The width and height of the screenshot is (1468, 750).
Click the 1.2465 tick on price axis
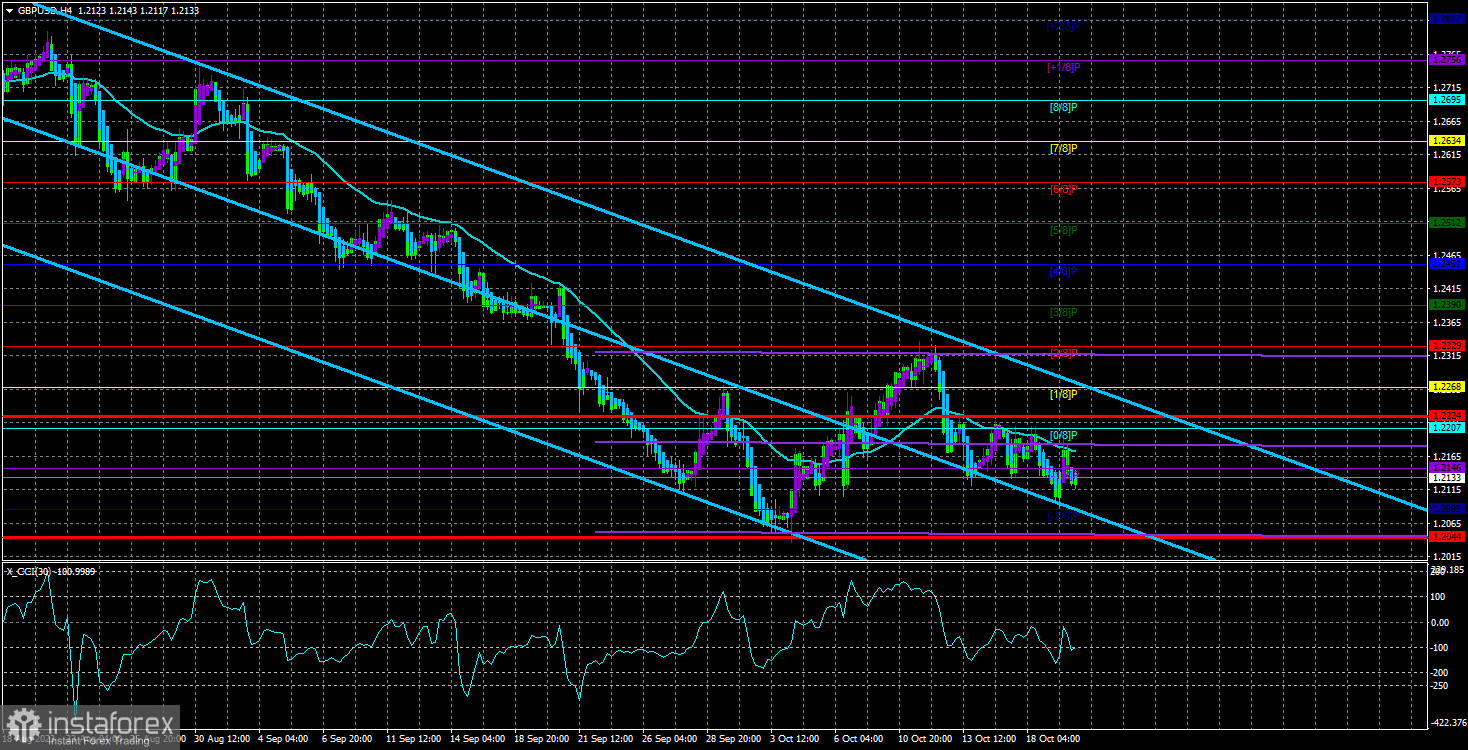(x=1445, y=256)
